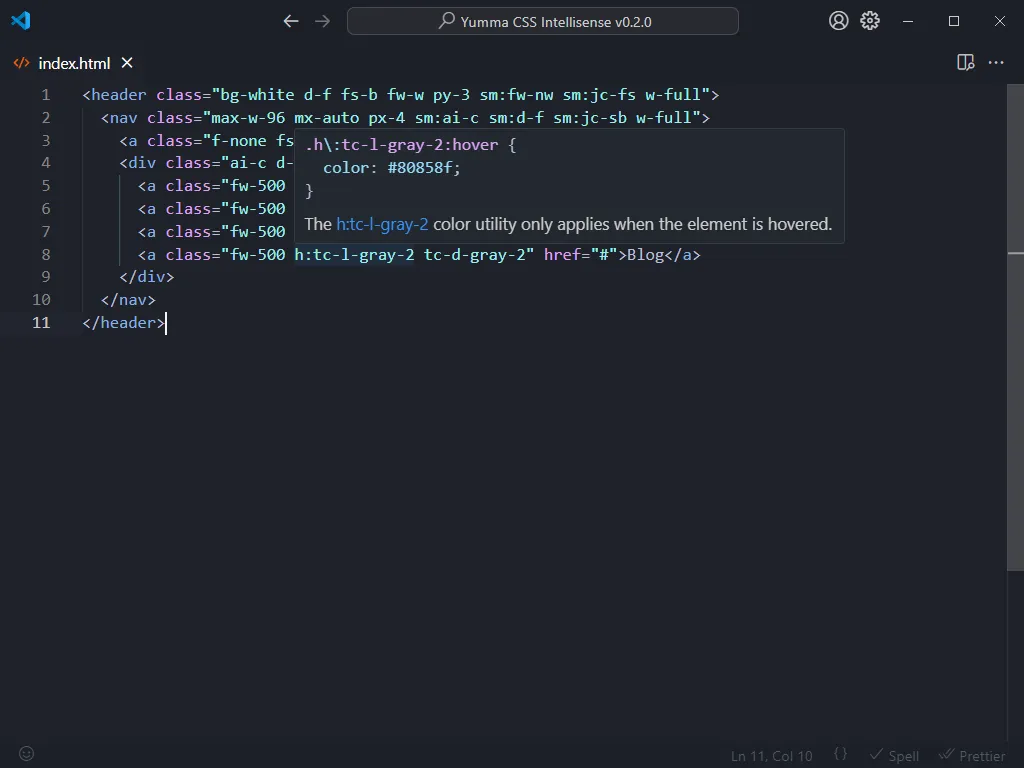Close the VS Code window
The height and width of the screenshot is (768, 1024).
(x=1000, y=22)
